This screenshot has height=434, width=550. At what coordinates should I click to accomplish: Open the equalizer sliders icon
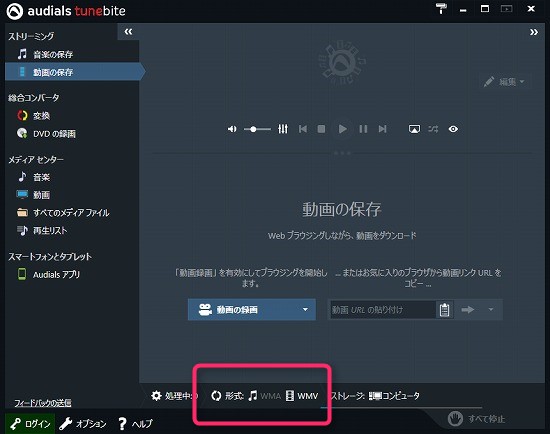283,129
